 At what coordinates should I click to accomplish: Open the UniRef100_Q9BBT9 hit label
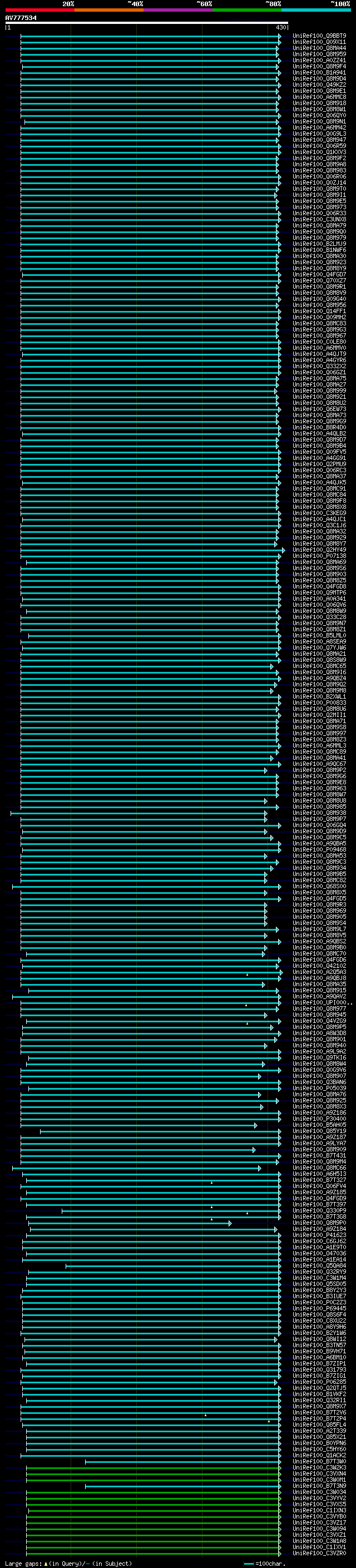click(x=319, y=36)
